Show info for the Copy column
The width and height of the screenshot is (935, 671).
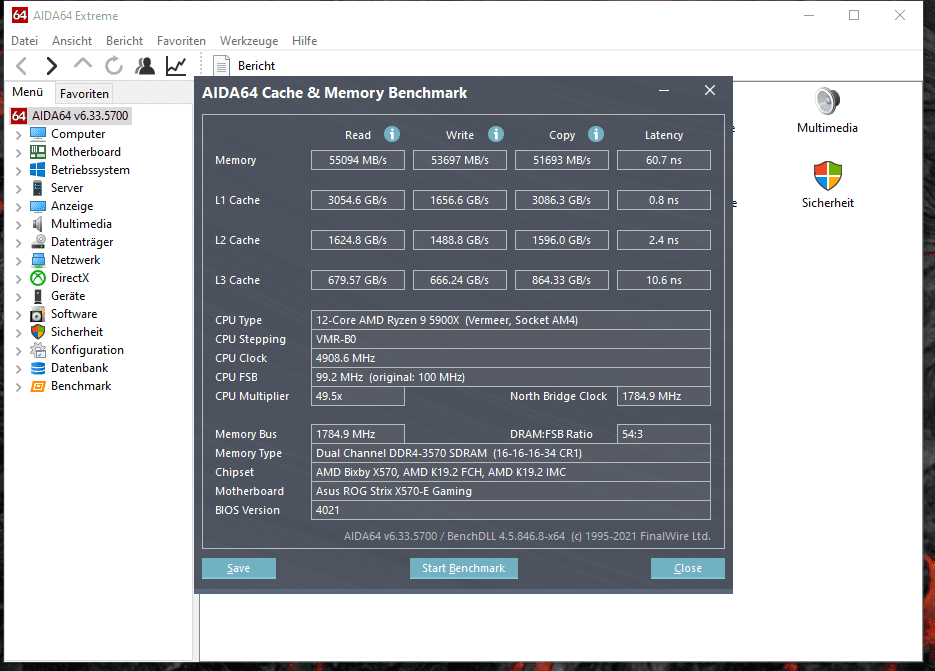(x=596, y=134)
